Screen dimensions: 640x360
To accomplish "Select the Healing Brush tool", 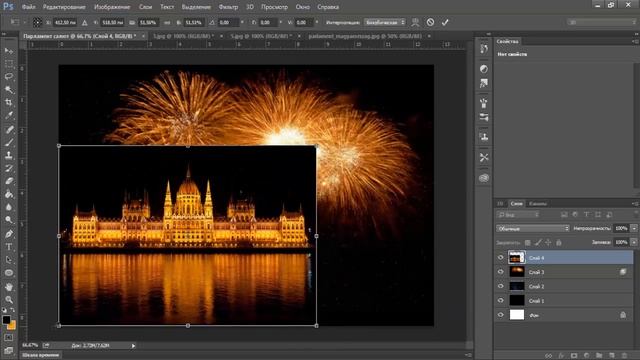I will [9, 129].
